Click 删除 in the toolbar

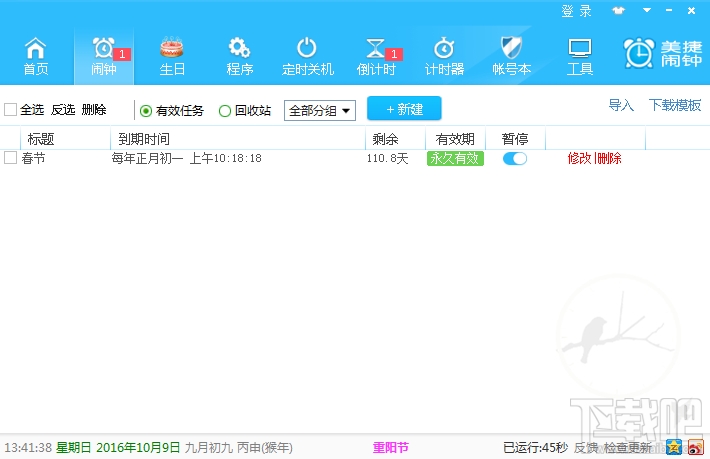pos(94,110)
